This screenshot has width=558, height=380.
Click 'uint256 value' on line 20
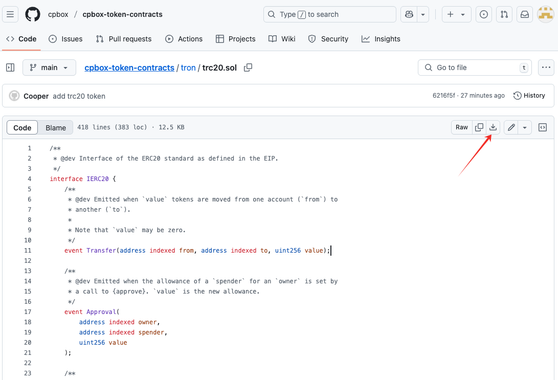click(103, 342)
